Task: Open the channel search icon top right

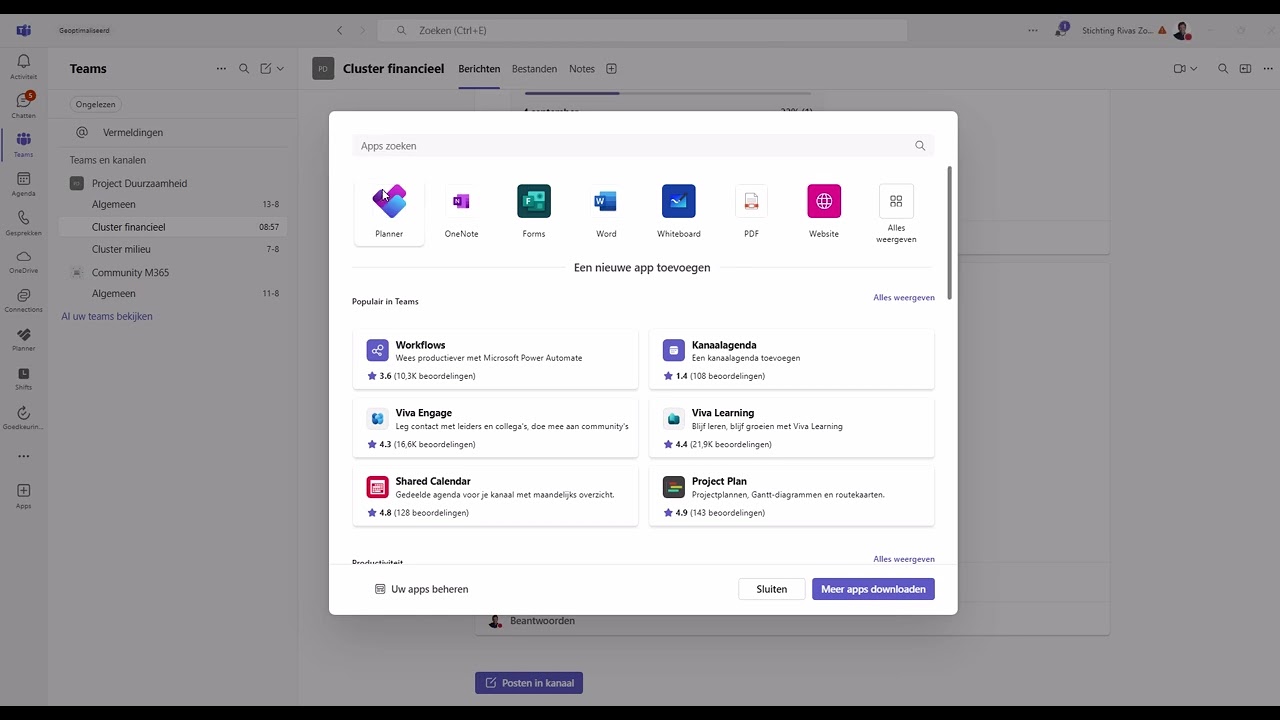Action: (1223, 69)
